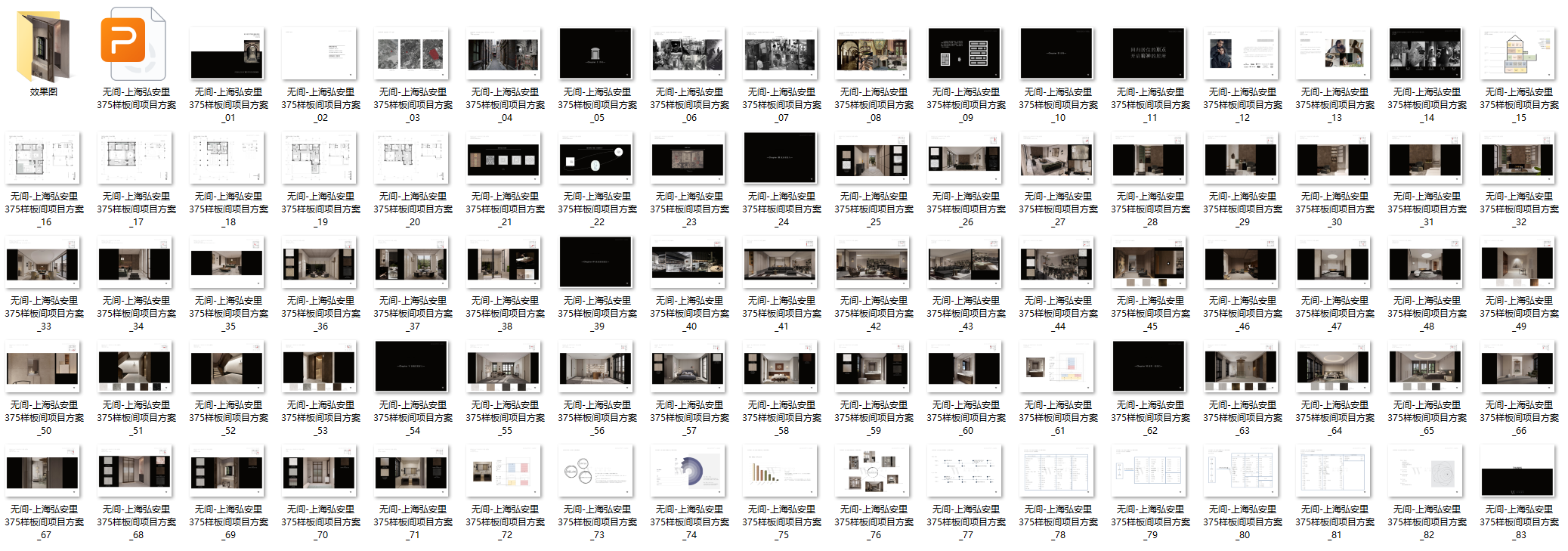Open the final closing slide image _83
The height and width of the screenshot is (551, 1568).
tap(1518, 472)
